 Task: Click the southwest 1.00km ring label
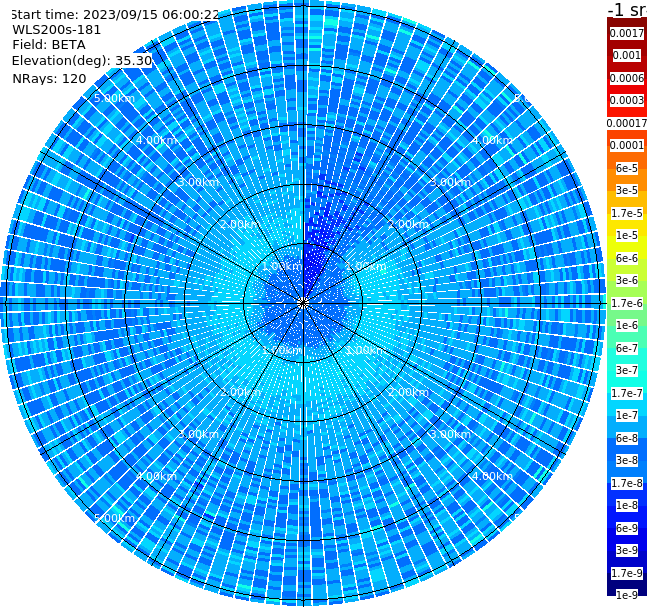(x=283, y=350)
